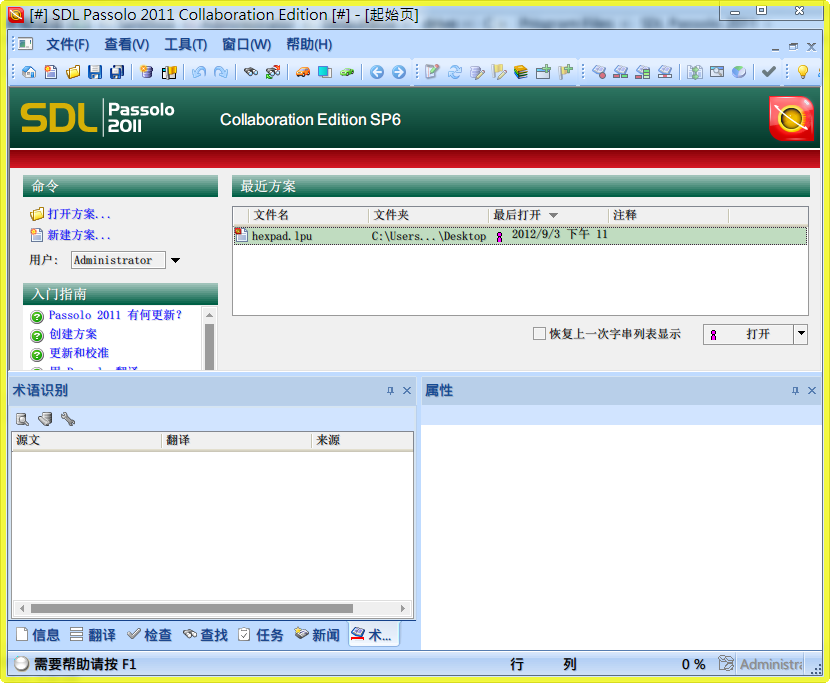Image resolution: width=830 pixels, height=683 pixels.
Task: Click the add window plus icon
Action: (x=543, y=72)
